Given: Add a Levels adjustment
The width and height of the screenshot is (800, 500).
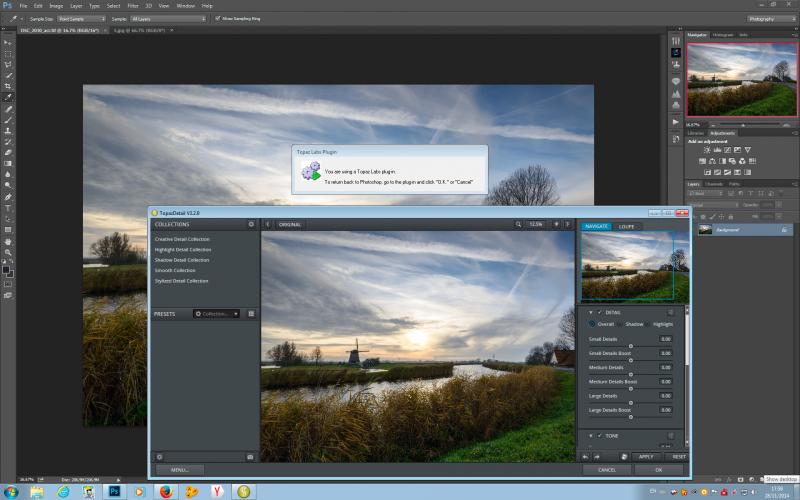Looking at the screenshot, I should pyautogui.click(x=717, y=150).
